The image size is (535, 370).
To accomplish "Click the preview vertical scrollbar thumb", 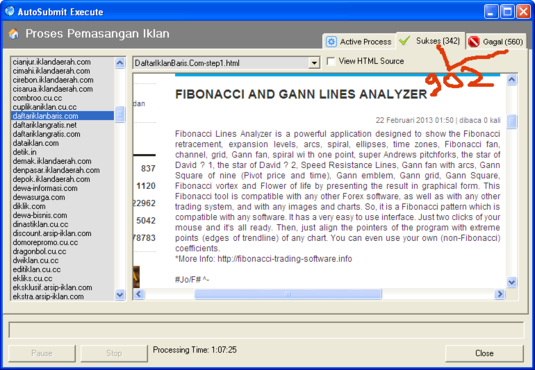I will [x=511, y=121].
